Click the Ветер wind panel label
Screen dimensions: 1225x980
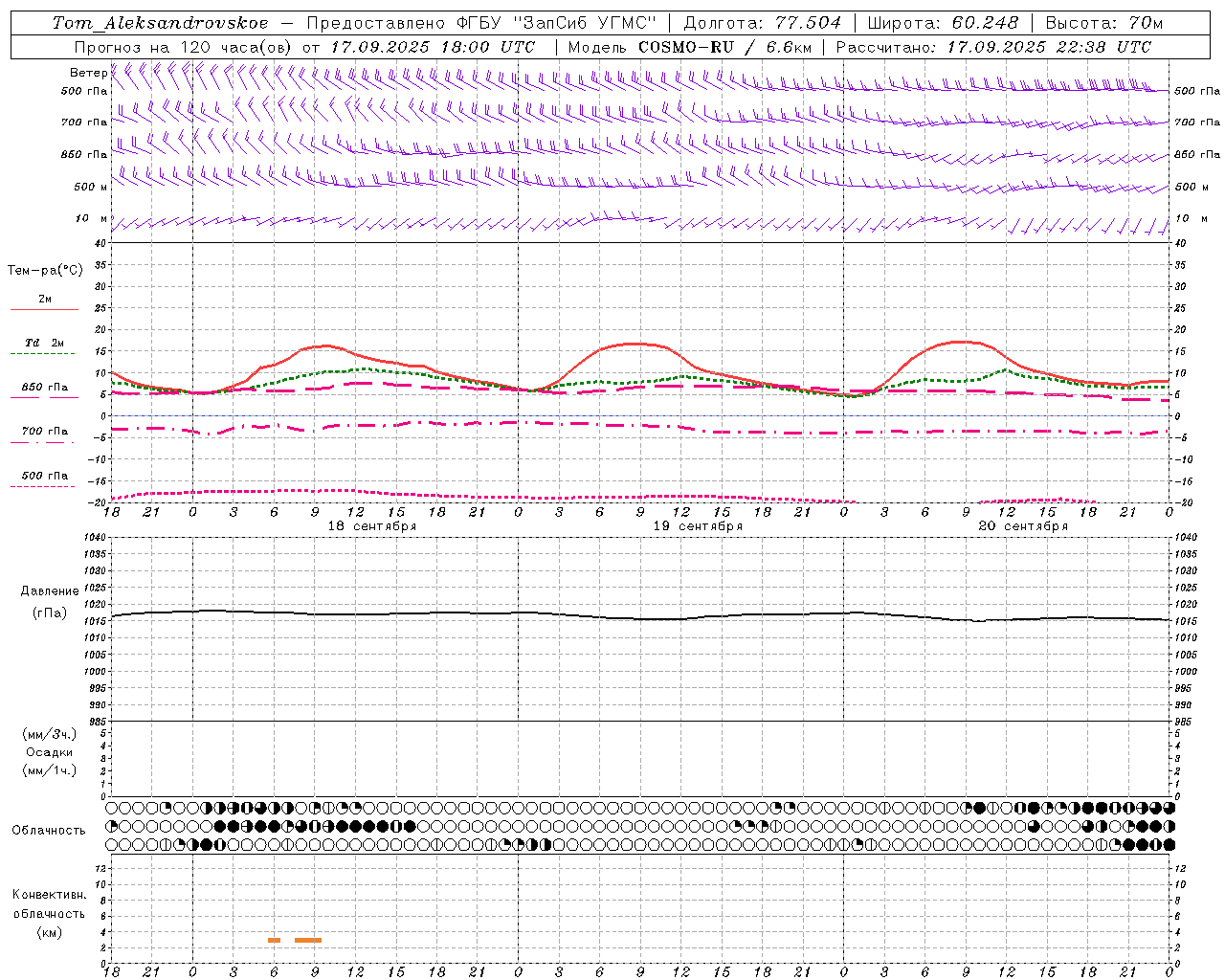[88, 73]
